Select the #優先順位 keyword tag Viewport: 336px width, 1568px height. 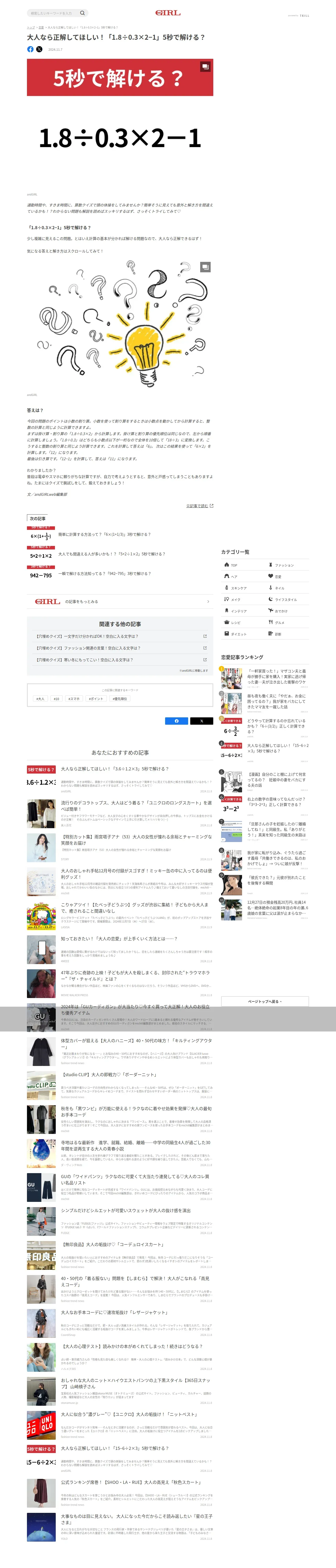pos(120,699)
